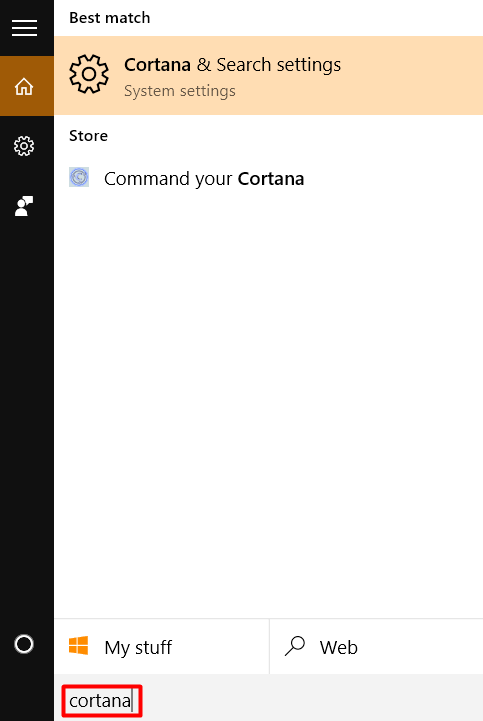Search the Web for cortana

click(376, 647)
